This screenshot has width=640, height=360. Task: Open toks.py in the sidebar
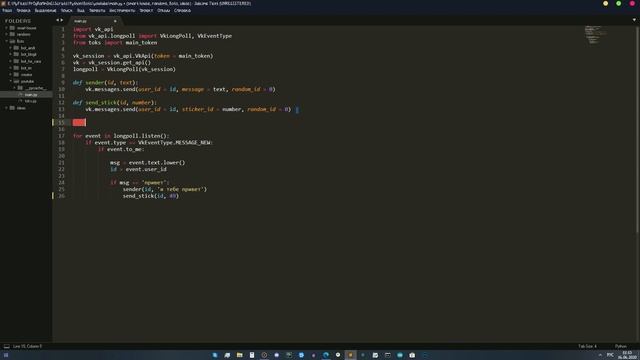[x=26, y=101]
